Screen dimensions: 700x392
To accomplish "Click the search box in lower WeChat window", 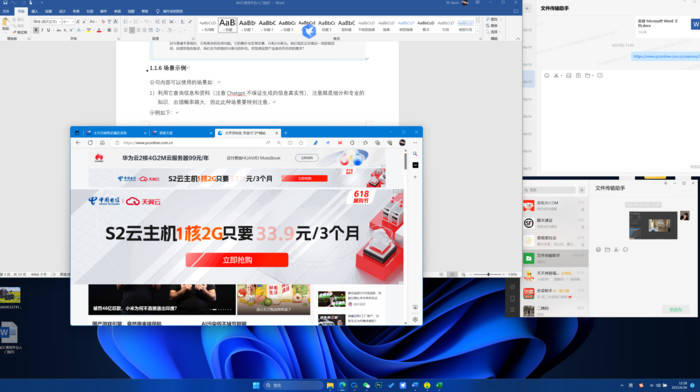I will coord(550,190).
